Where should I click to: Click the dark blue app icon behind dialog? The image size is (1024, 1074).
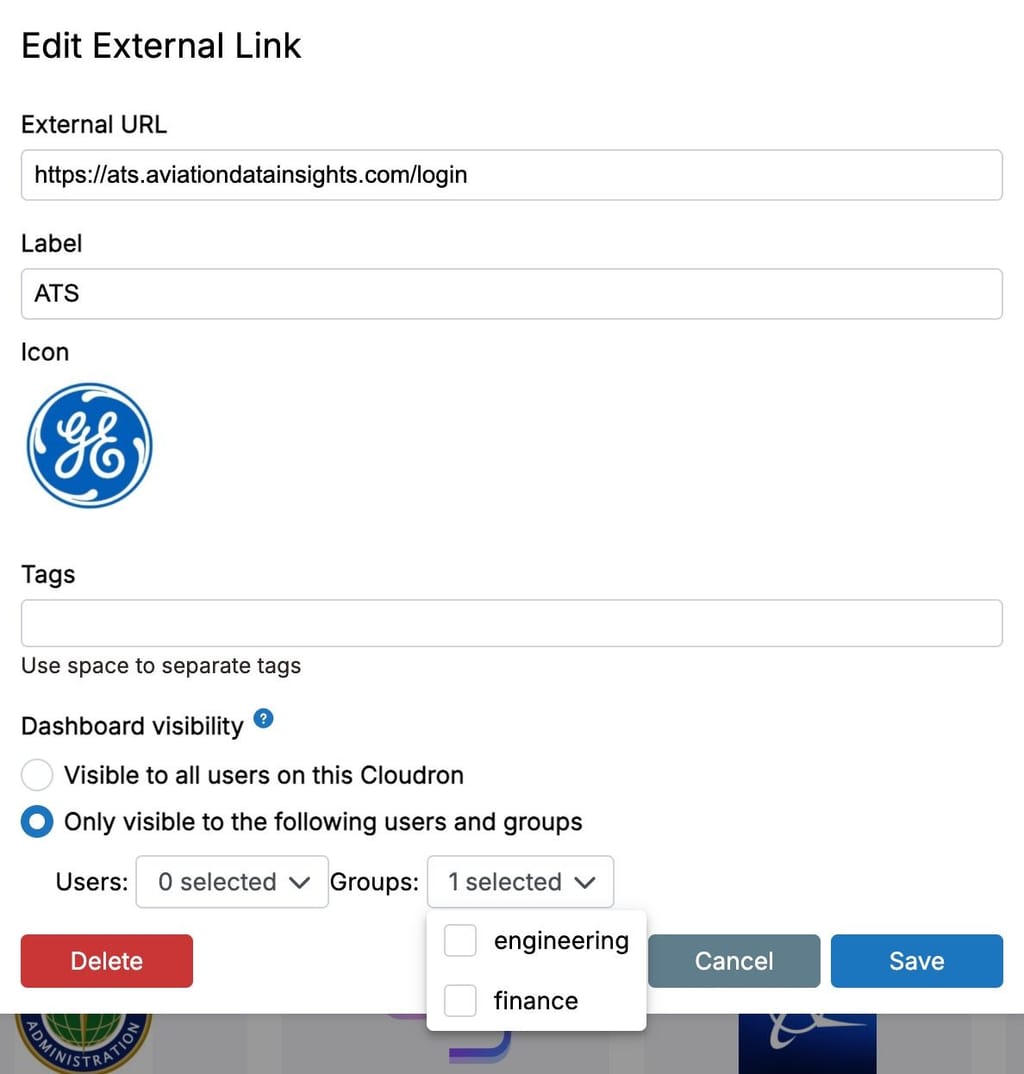[807, 1043]
